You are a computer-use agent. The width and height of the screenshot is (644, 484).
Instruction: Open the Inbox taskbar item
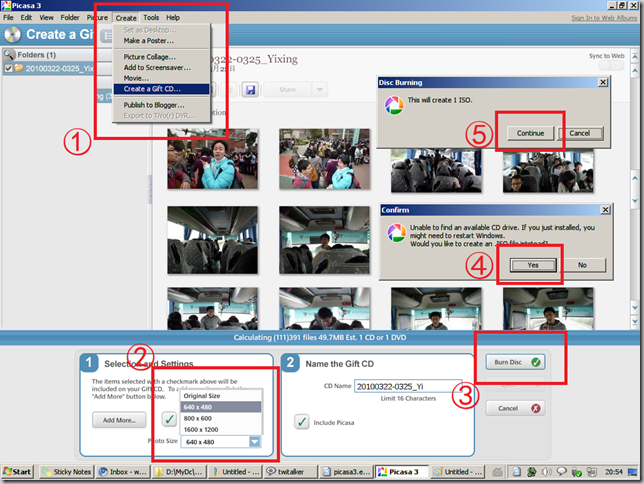123,472
